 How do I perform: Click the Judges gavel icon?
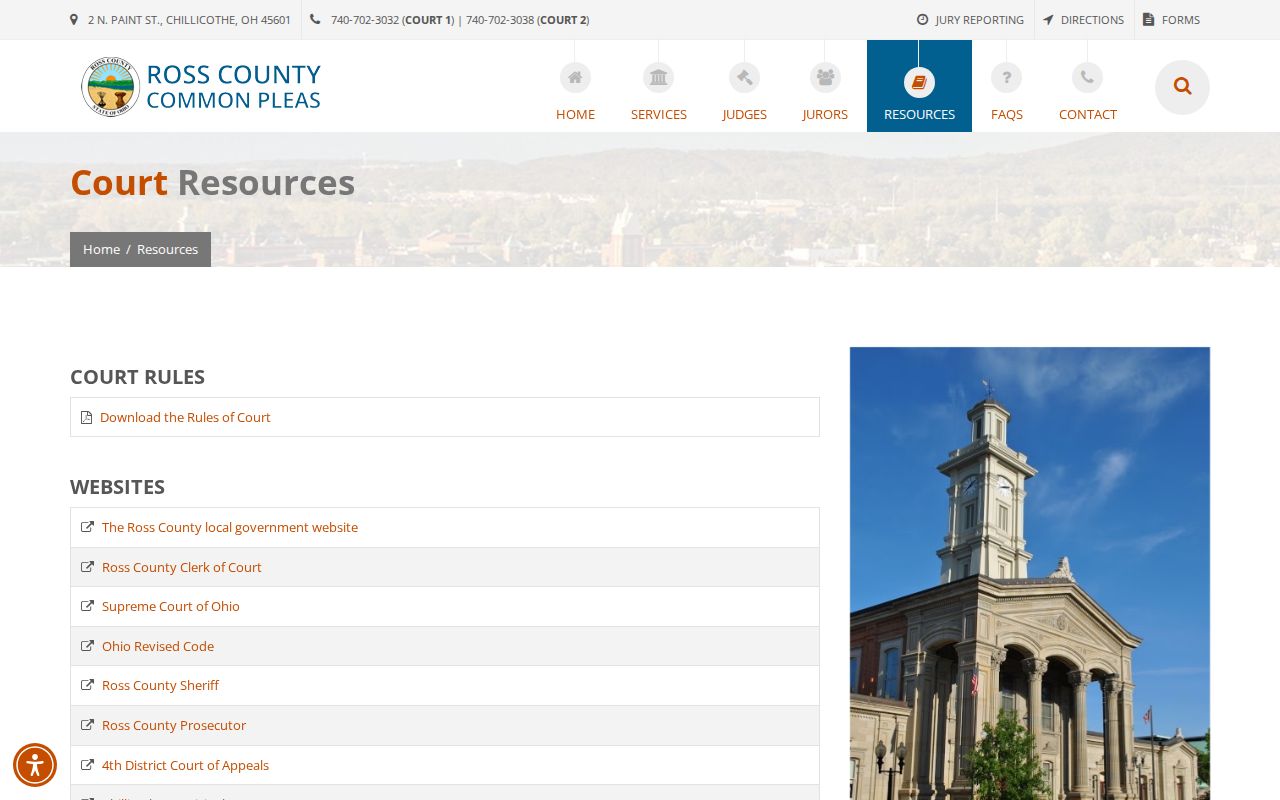tap(744, 78)
